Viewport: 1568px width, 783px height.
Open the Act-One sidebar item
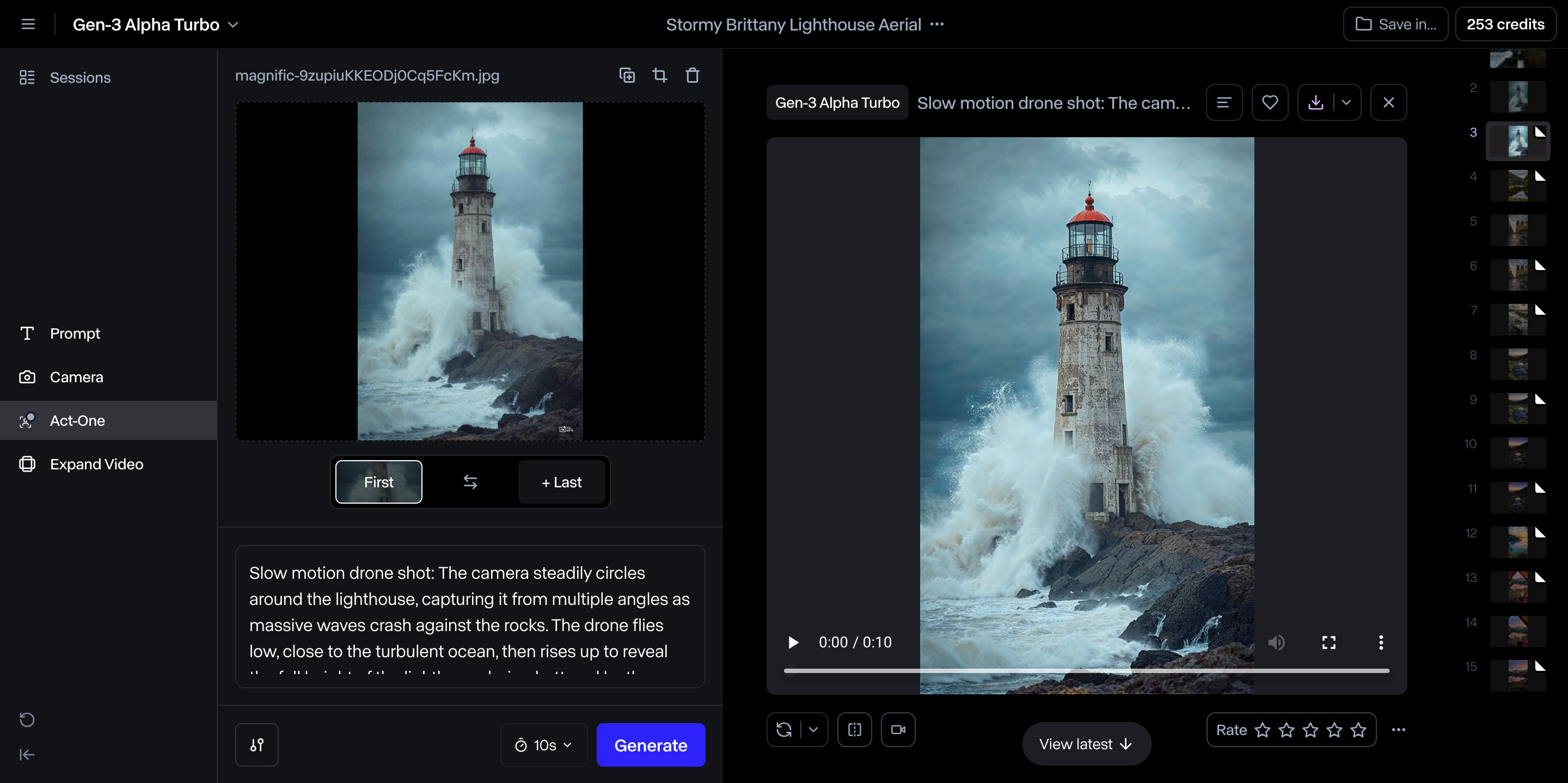(x=77, y=420)
